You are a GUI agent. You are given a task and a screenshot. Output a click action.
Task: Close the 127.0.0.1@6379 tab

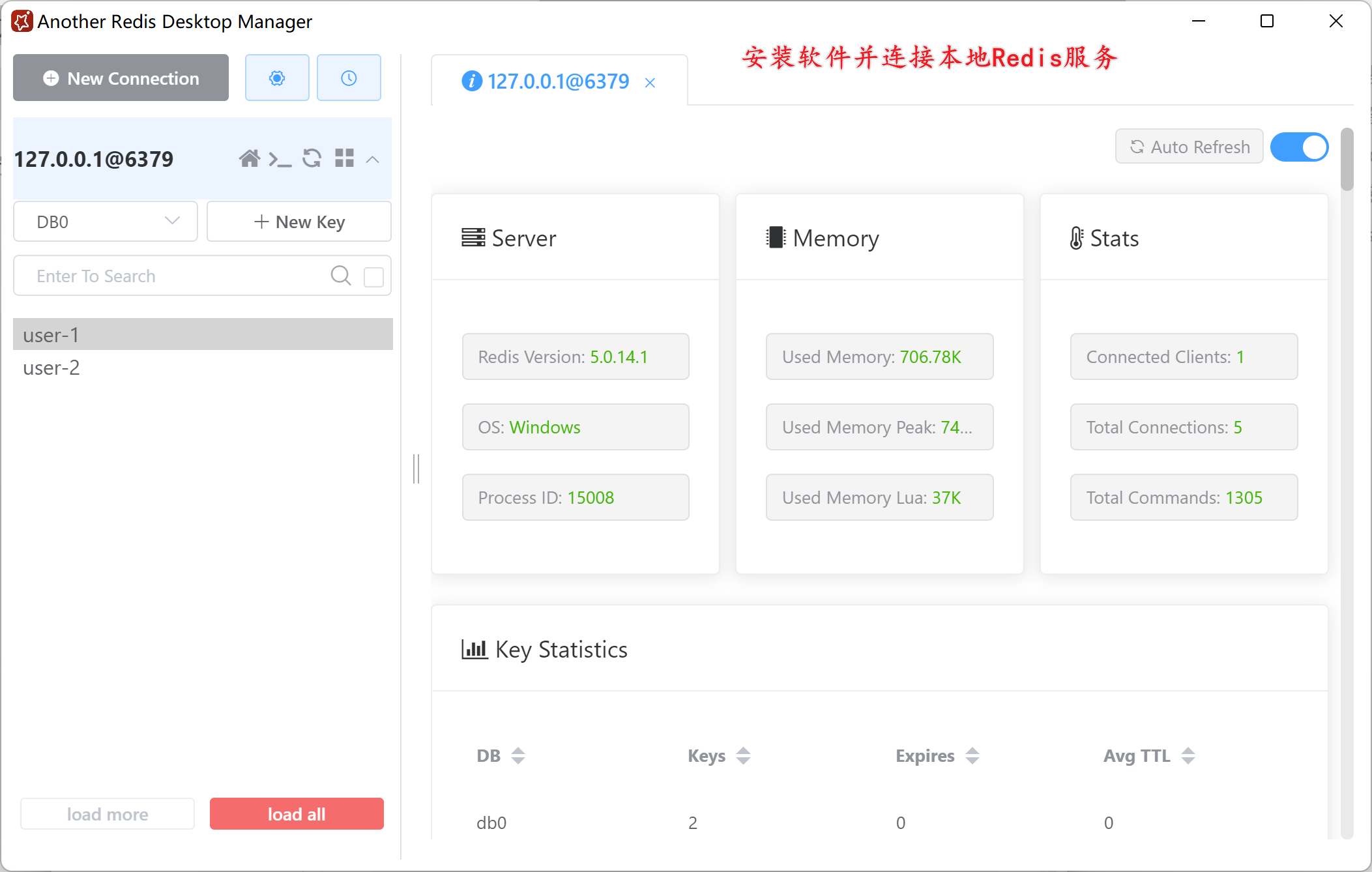click(x=650, y=83)
